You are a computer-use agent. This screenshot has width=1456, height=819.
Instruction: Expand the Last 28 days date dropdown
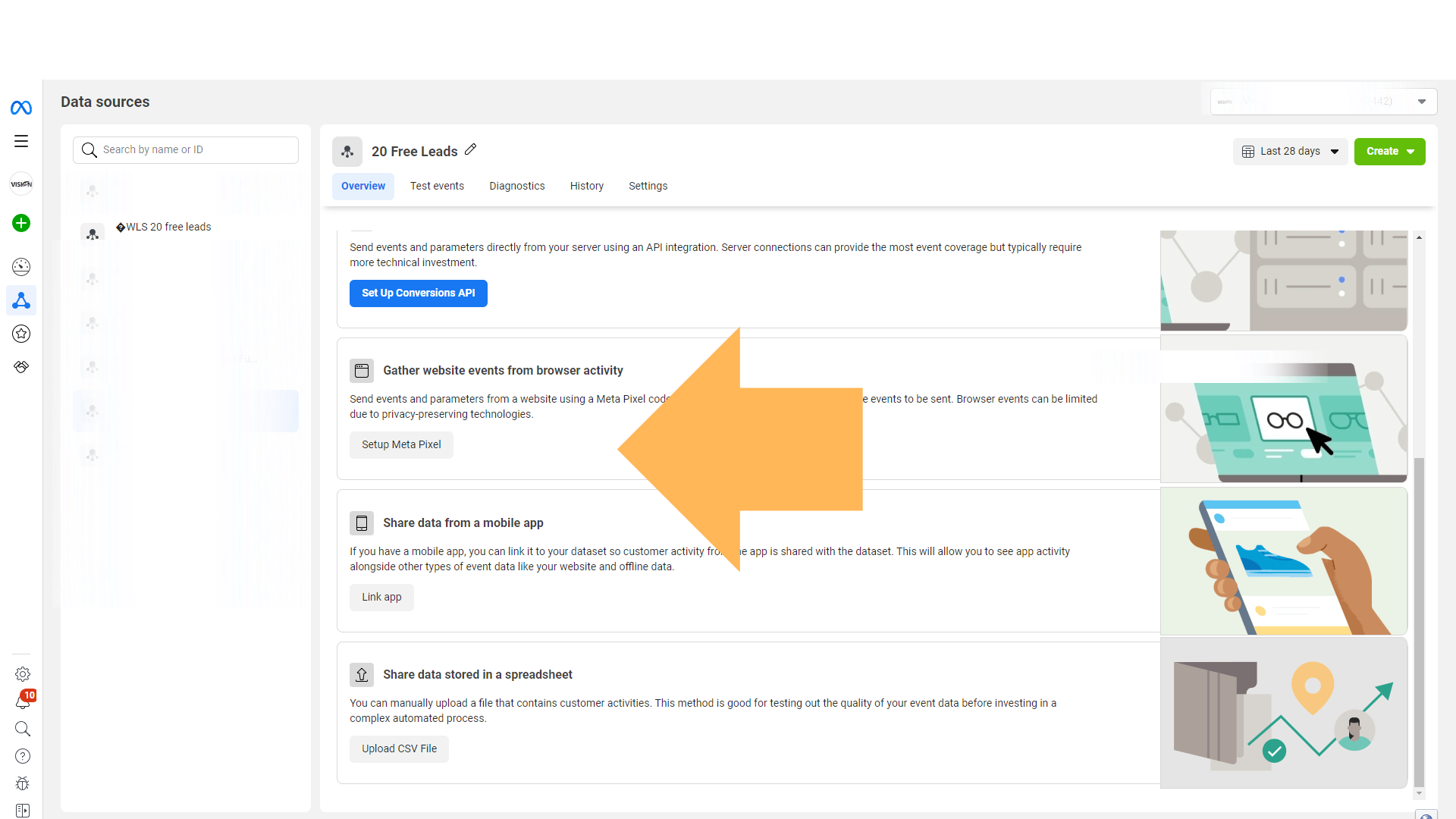pos(1290,151)
